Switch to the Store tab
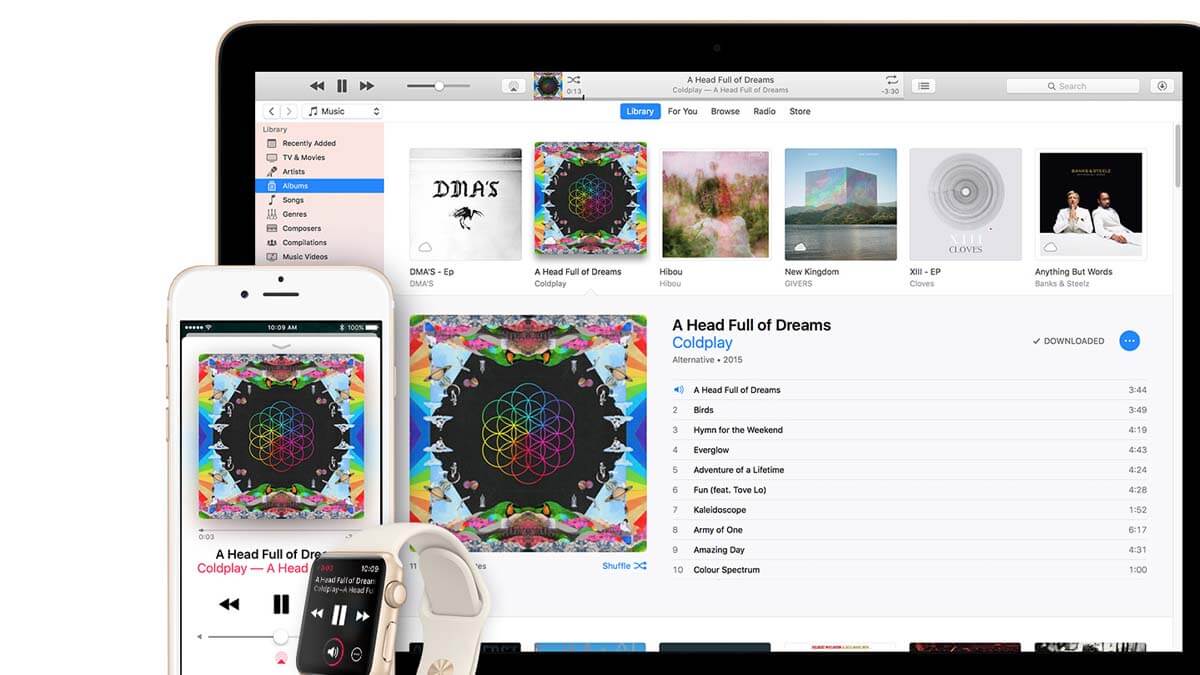1200x675 pixels. pos(800,111)
